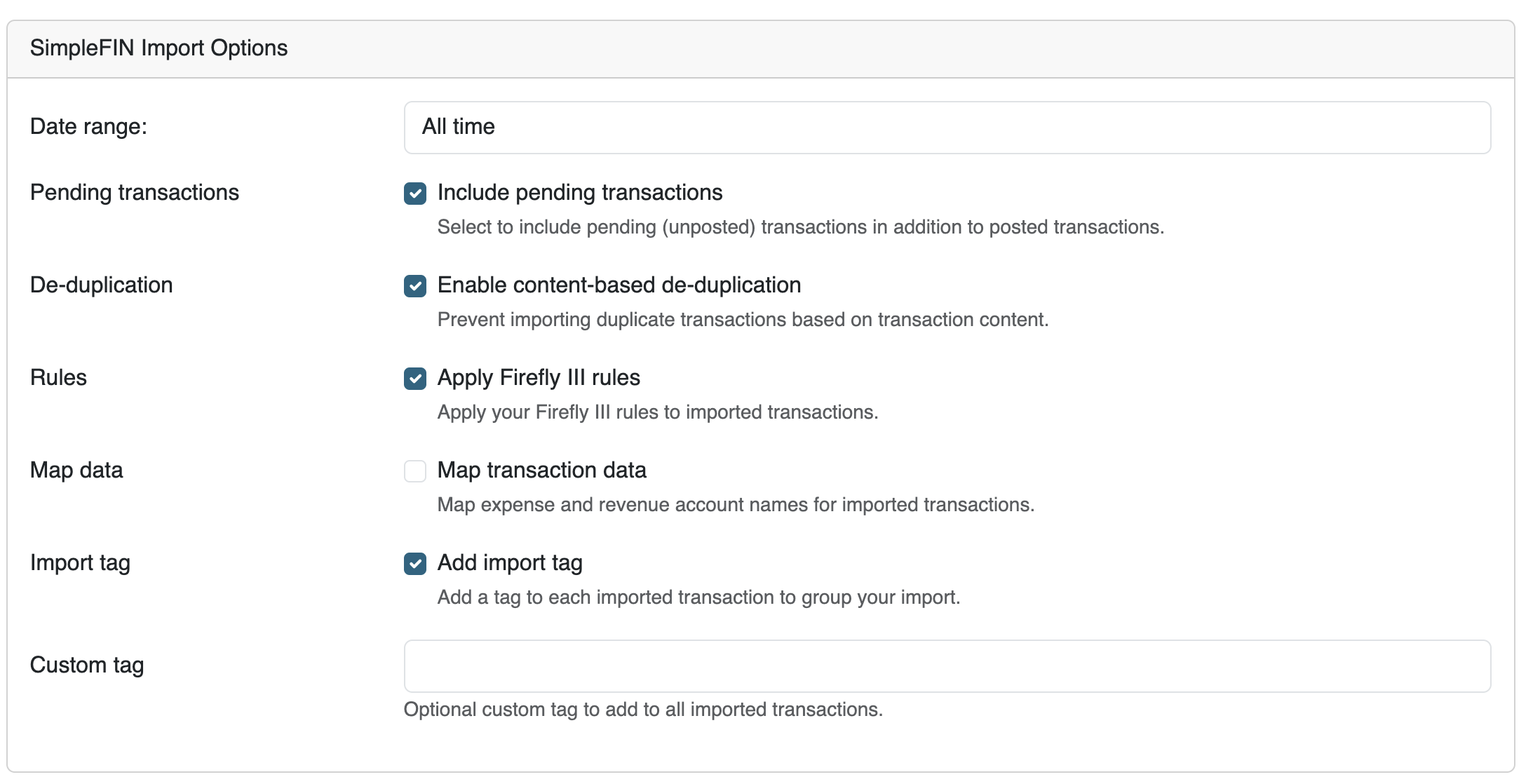This screenshot has width=1540, height=784.
Task: Disable the content-based de-duplication checkbox
Action: coord(415,286)
